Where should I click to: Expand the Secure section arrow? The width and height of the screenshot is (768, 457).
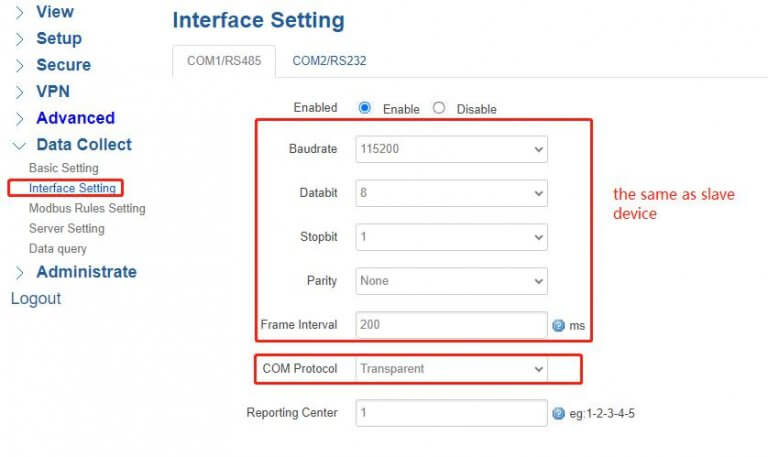(19, 66)
